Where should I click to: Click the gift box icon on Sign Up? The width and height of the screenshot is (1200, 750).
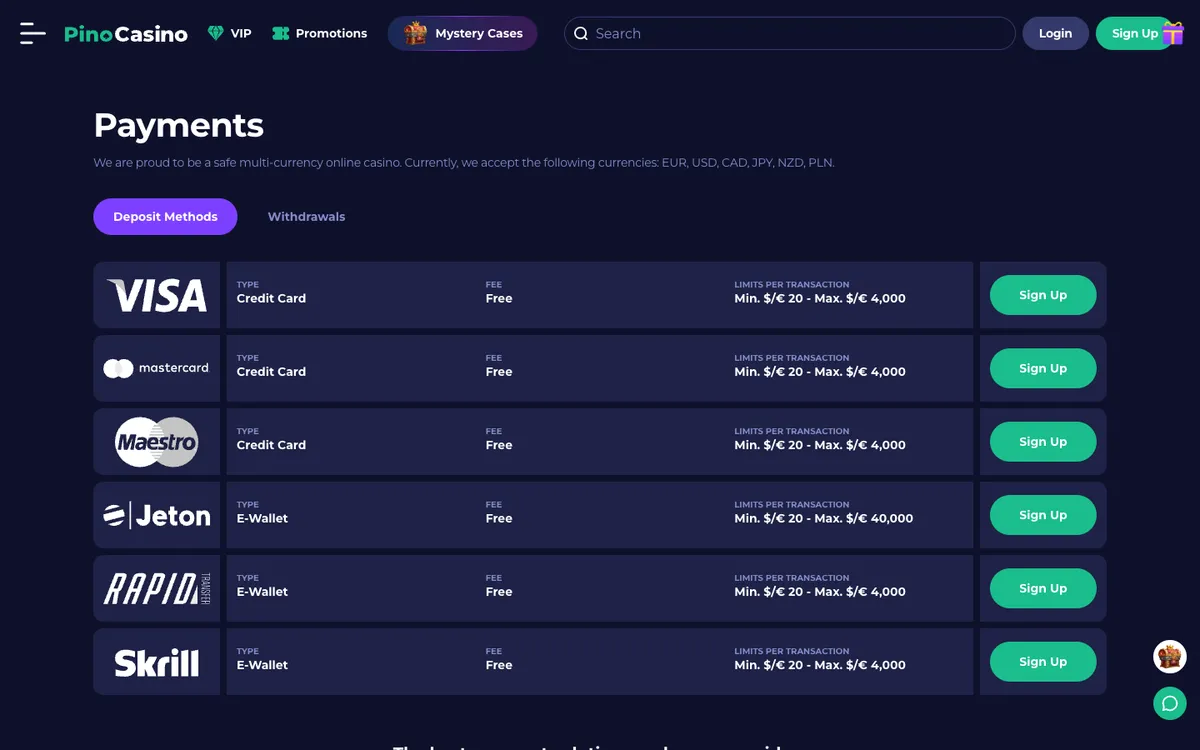pos(1173,33)
